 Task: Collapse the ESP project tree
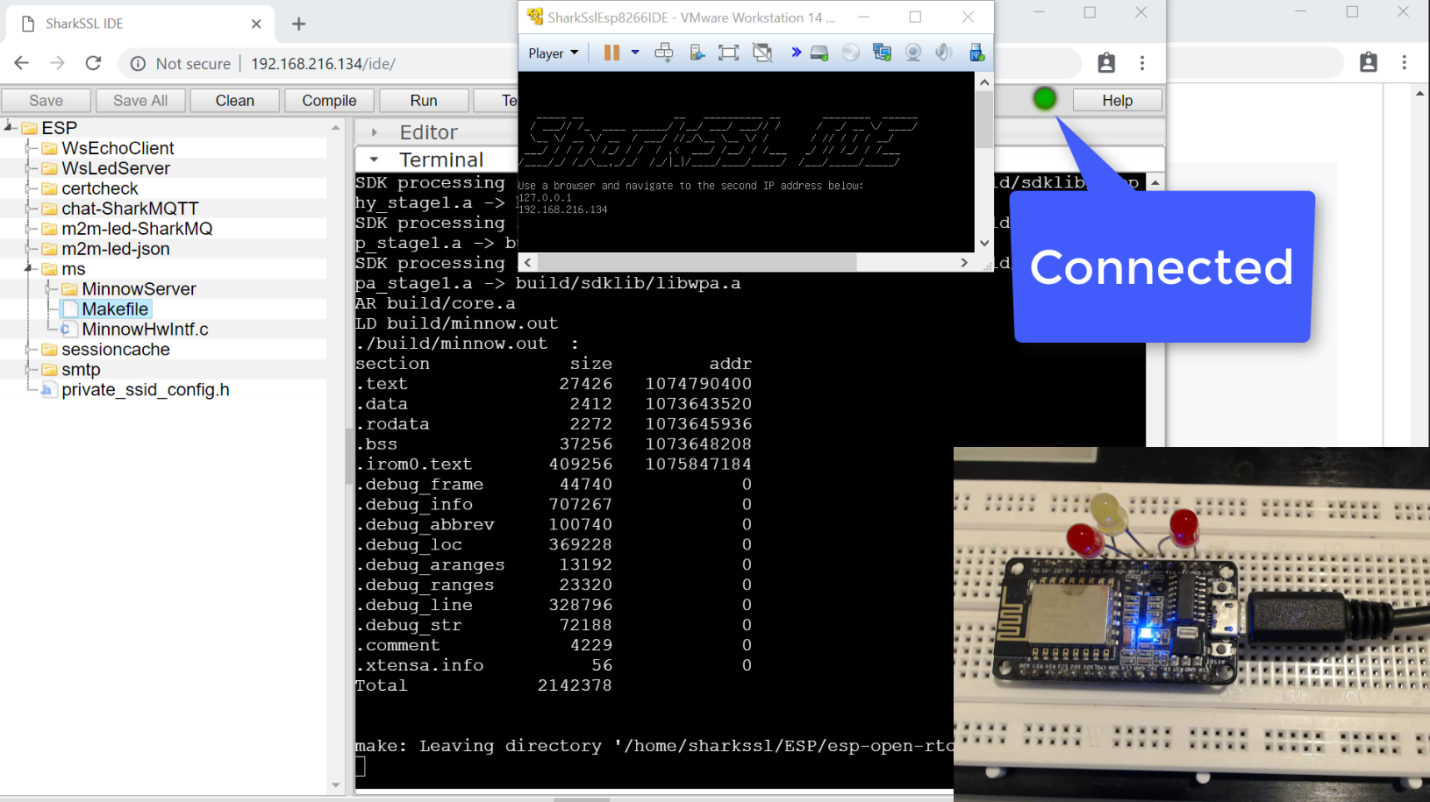(x=8, y=127)
